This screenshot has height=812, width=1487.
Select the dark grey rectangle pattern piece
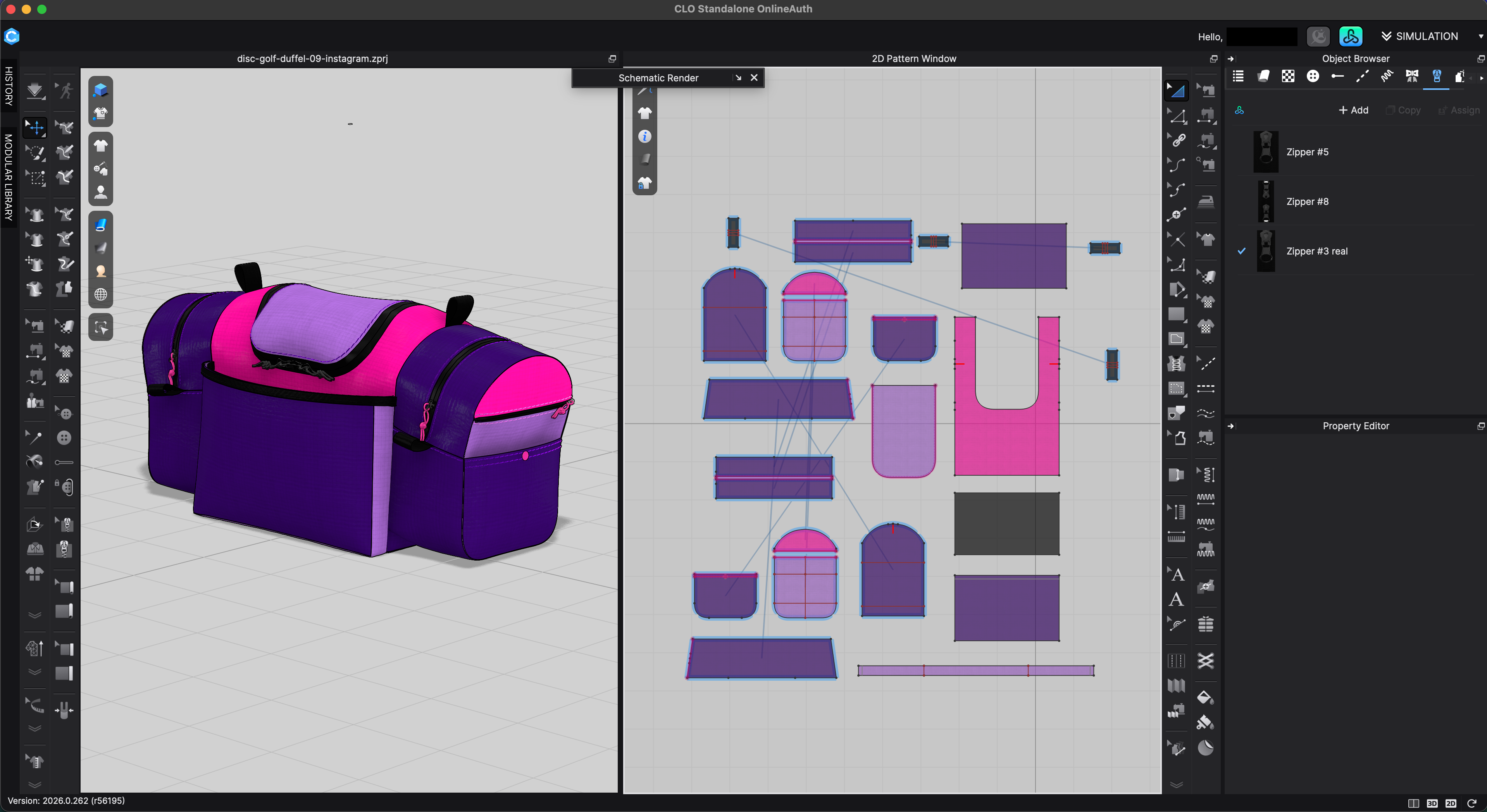[x=1007, y=524]
